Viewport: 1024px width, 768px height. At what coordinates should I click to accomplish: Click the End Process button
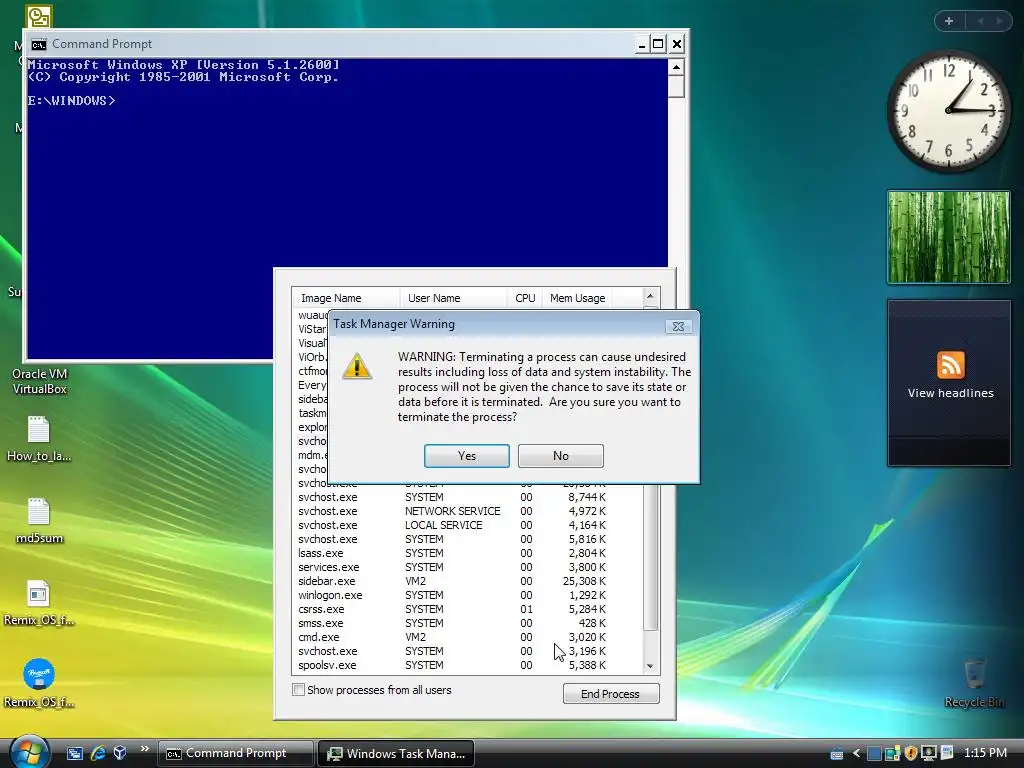point(611,694)
